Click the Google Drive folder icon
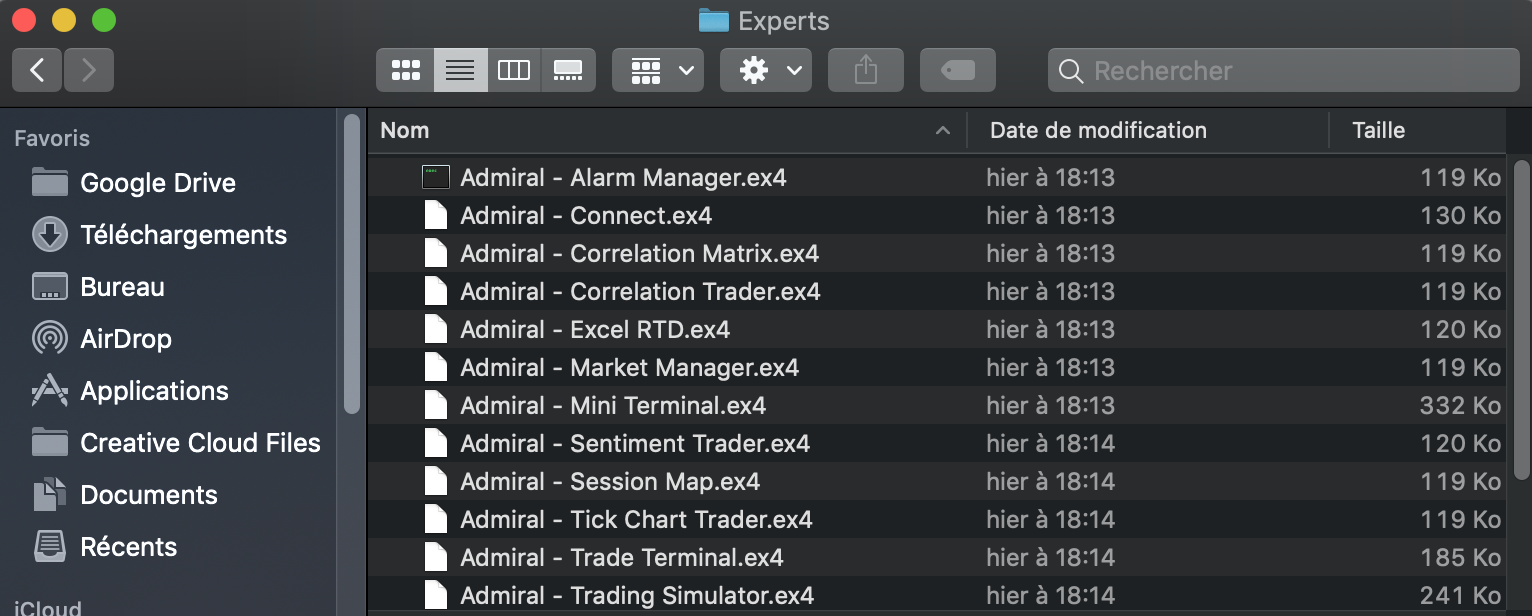The image size is (1532, 616). pos(50,183)
